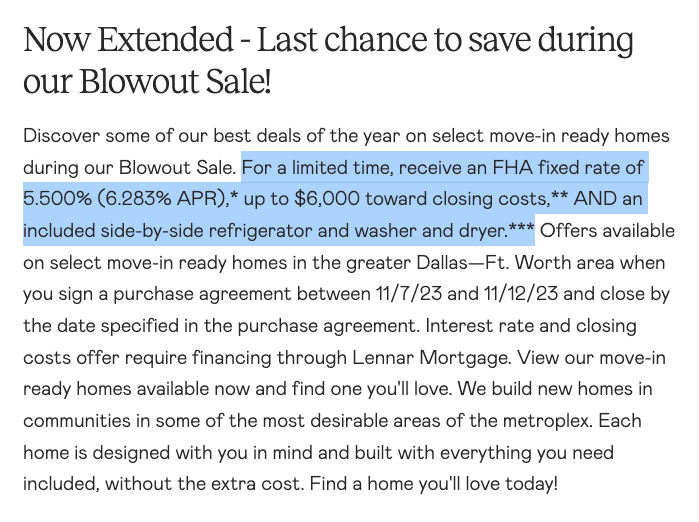Click the 'without the extra cost' phrase

(203, 484)
